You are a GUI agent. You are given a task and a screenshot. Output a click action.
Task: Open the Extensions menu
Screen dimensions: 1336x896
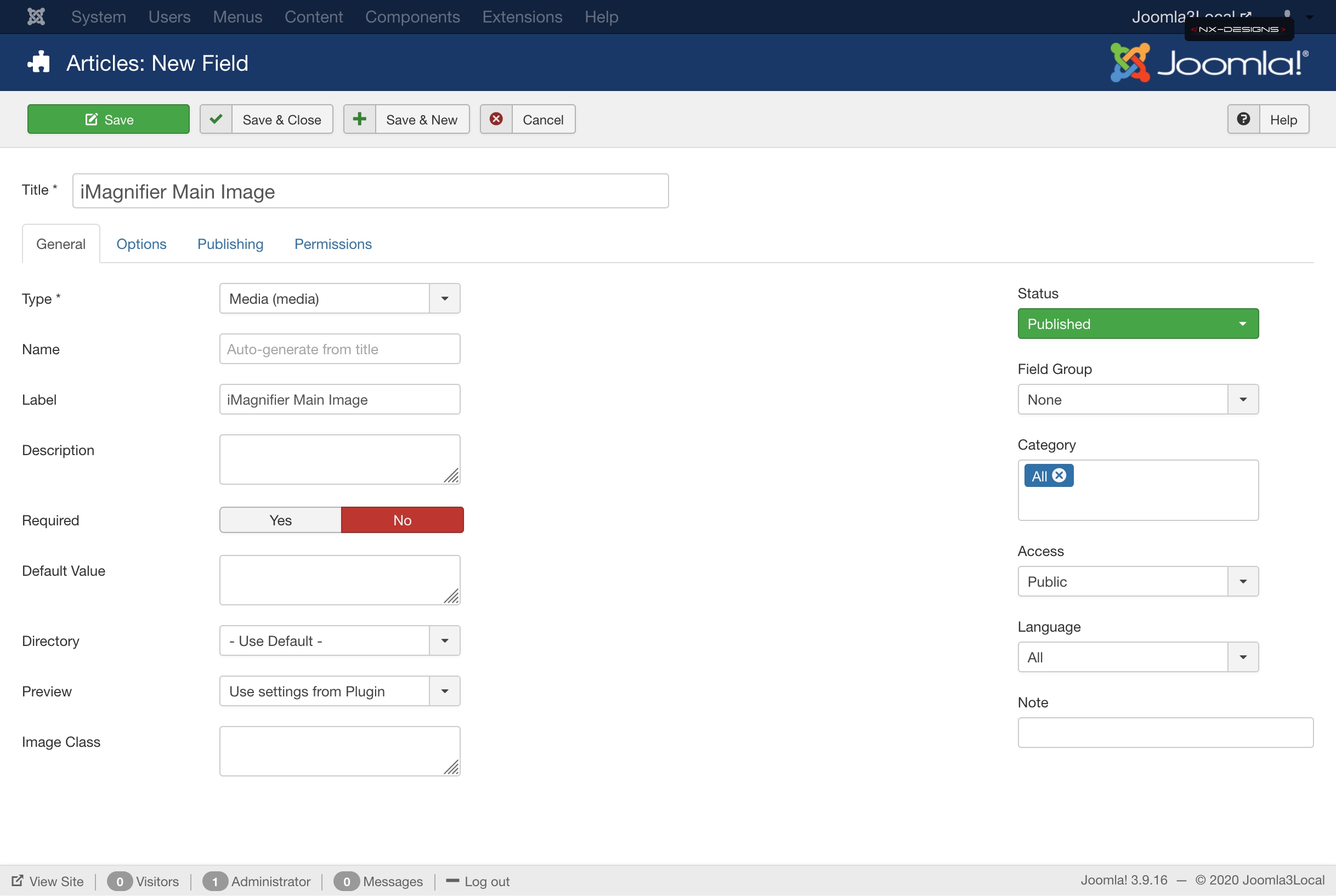[522, 16]
